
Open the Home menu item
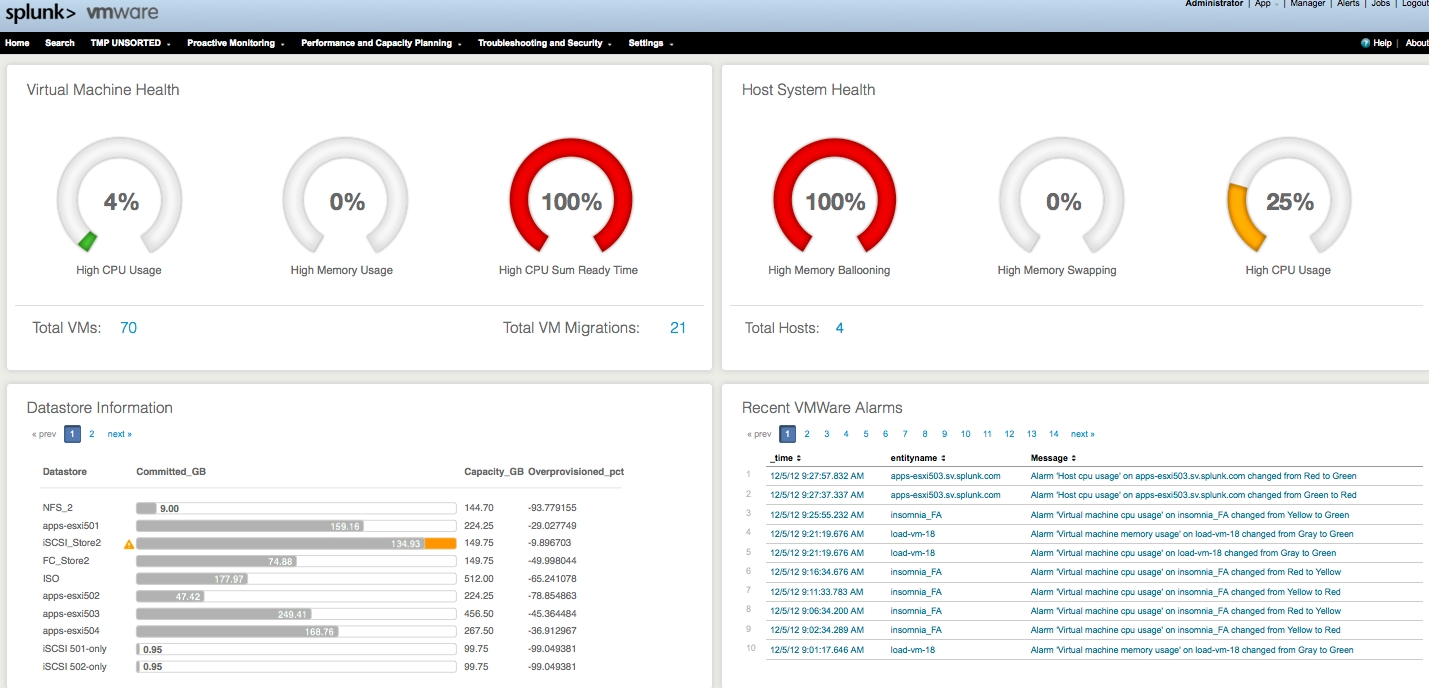click(x=17, y=43)
